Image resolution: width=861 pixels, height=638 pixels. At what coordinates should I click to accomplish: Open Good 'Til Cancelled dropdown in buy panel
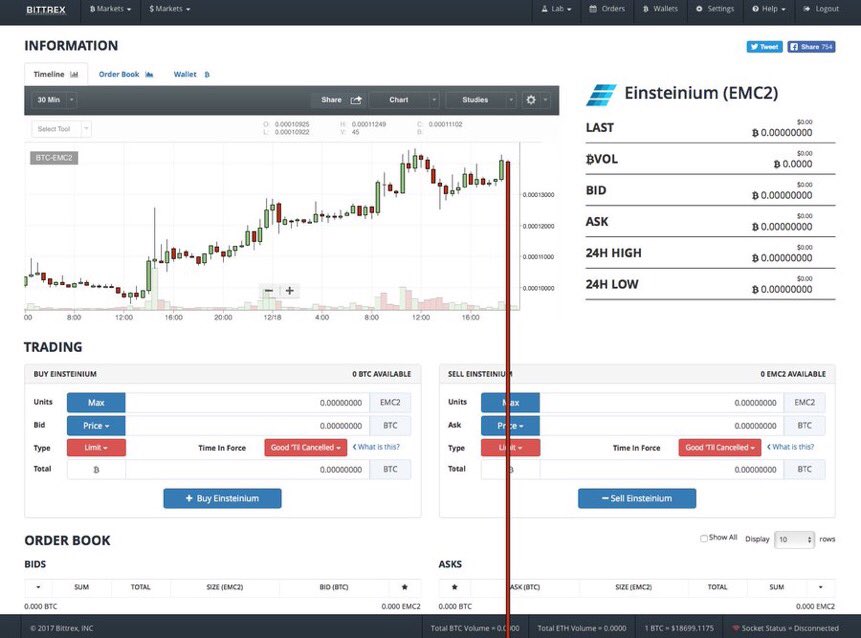click(x=306, y=447)
